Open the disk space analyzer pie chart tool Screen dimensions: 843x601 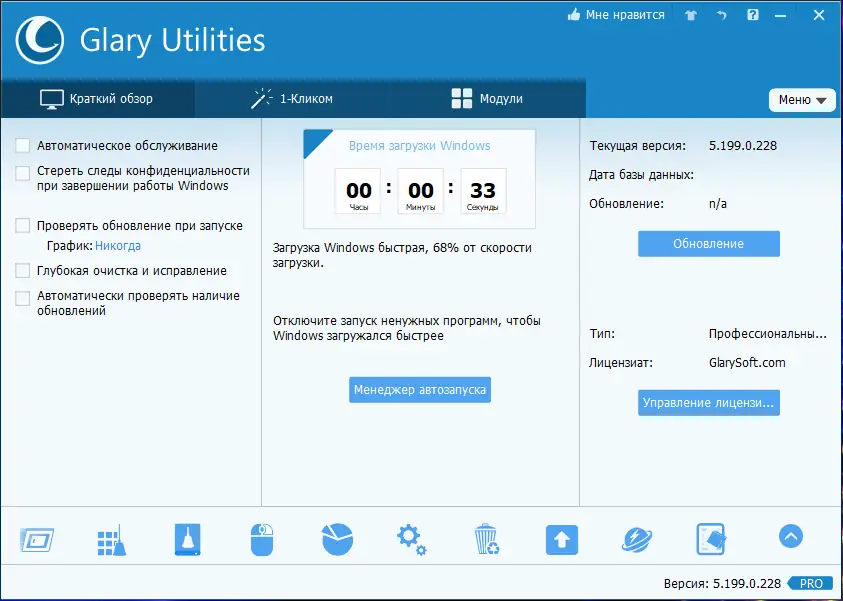(x=336, y=538)
